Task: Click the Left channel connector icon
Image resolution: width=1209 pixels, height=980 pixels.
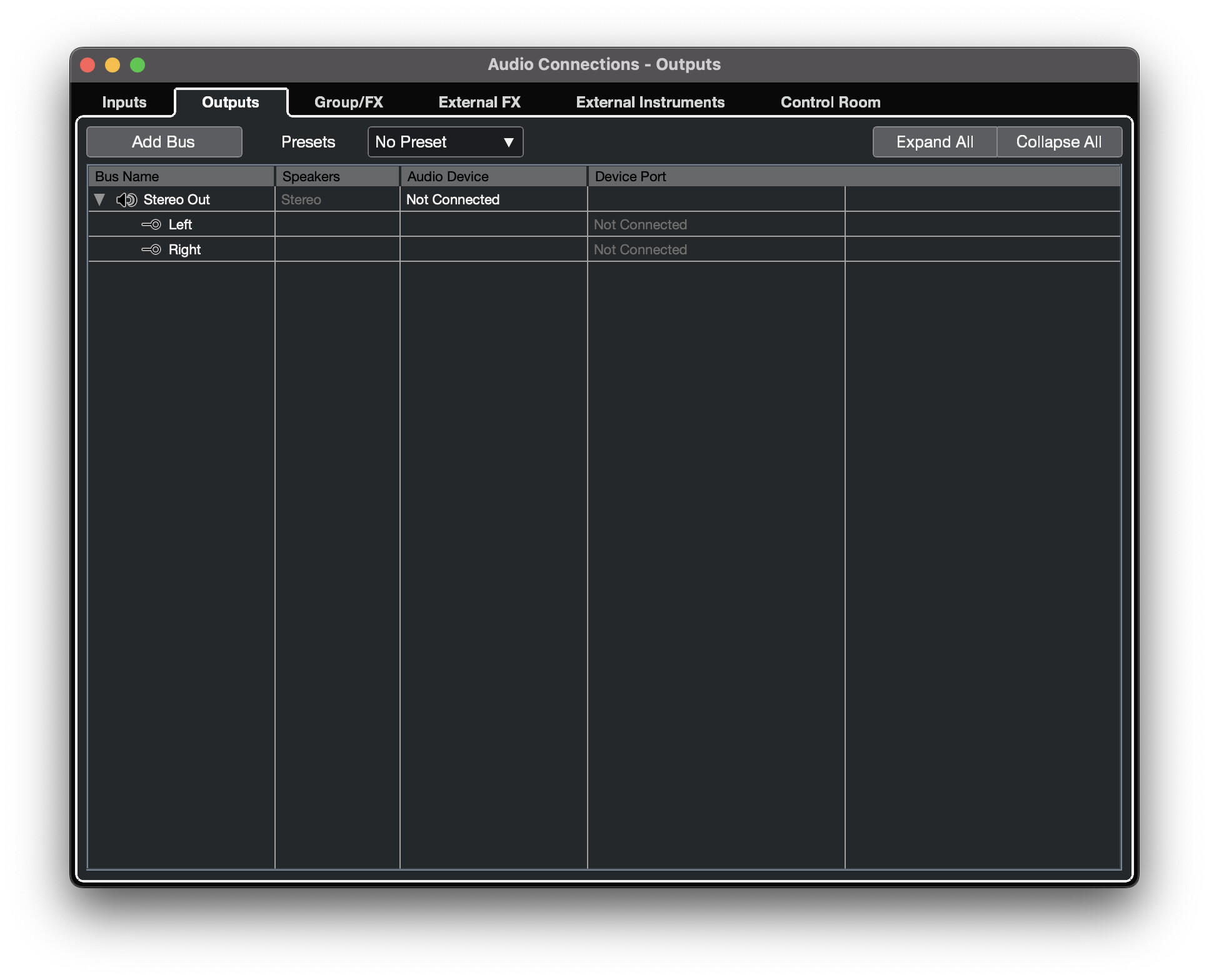Action: pyautogui.click(x=151, y=225)
